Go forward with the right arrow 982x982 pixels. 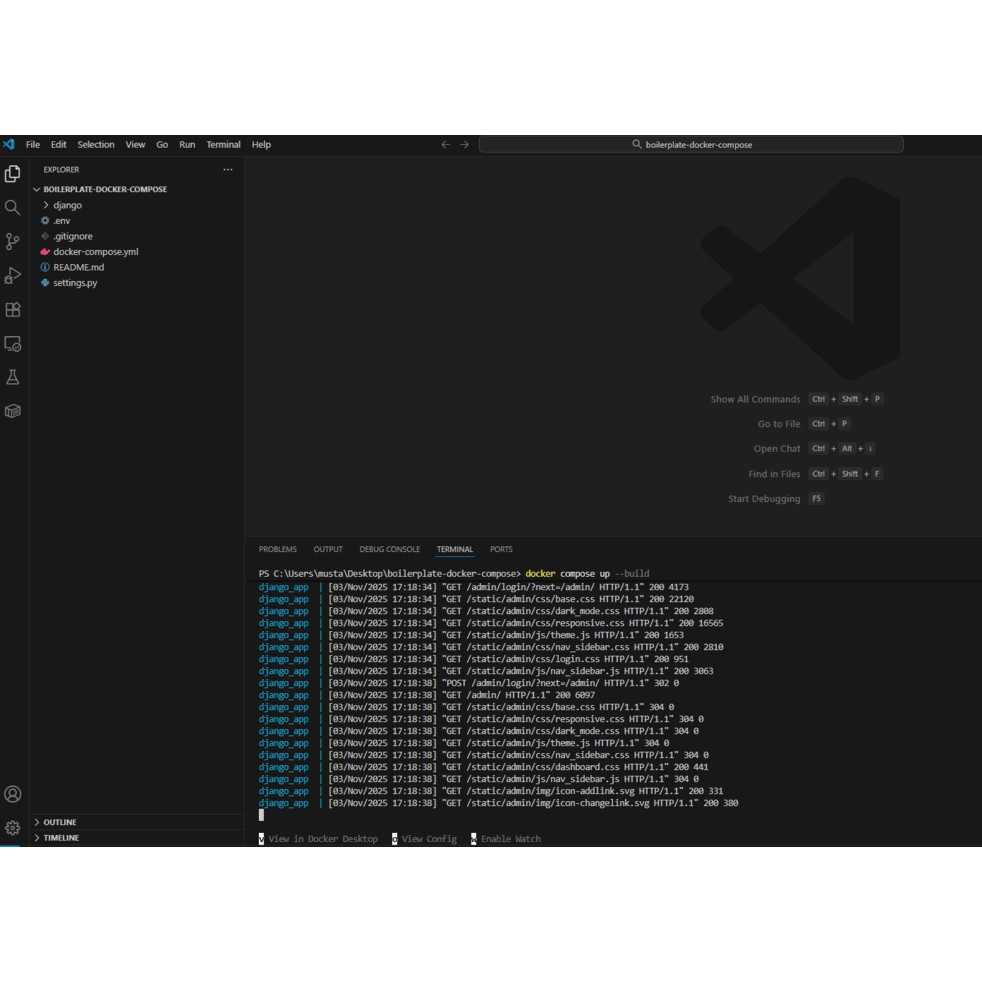(x=464, y=145)
